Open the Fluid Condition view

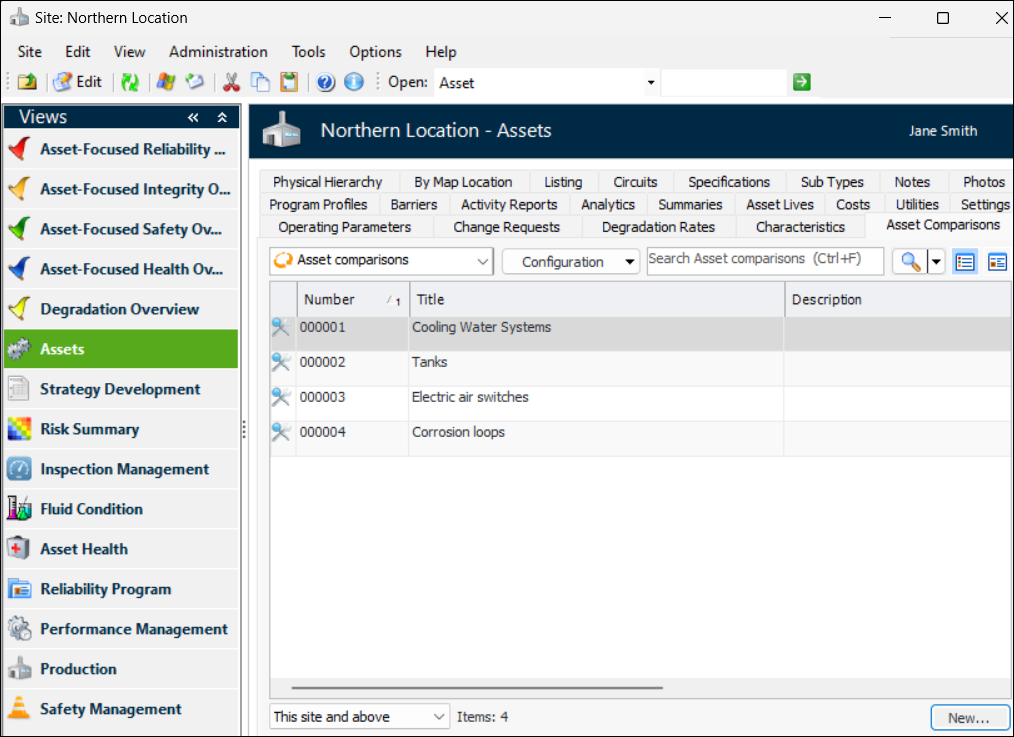(91, 509)
